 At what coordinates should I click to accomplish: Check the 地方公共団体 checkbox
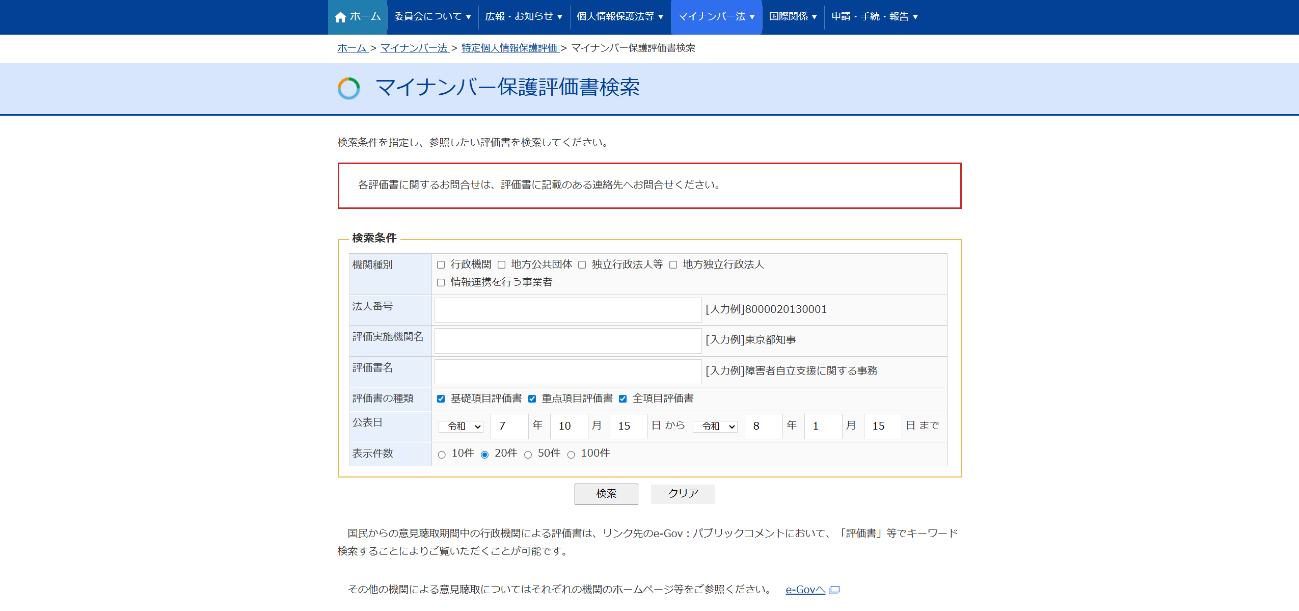click(503, 264)
